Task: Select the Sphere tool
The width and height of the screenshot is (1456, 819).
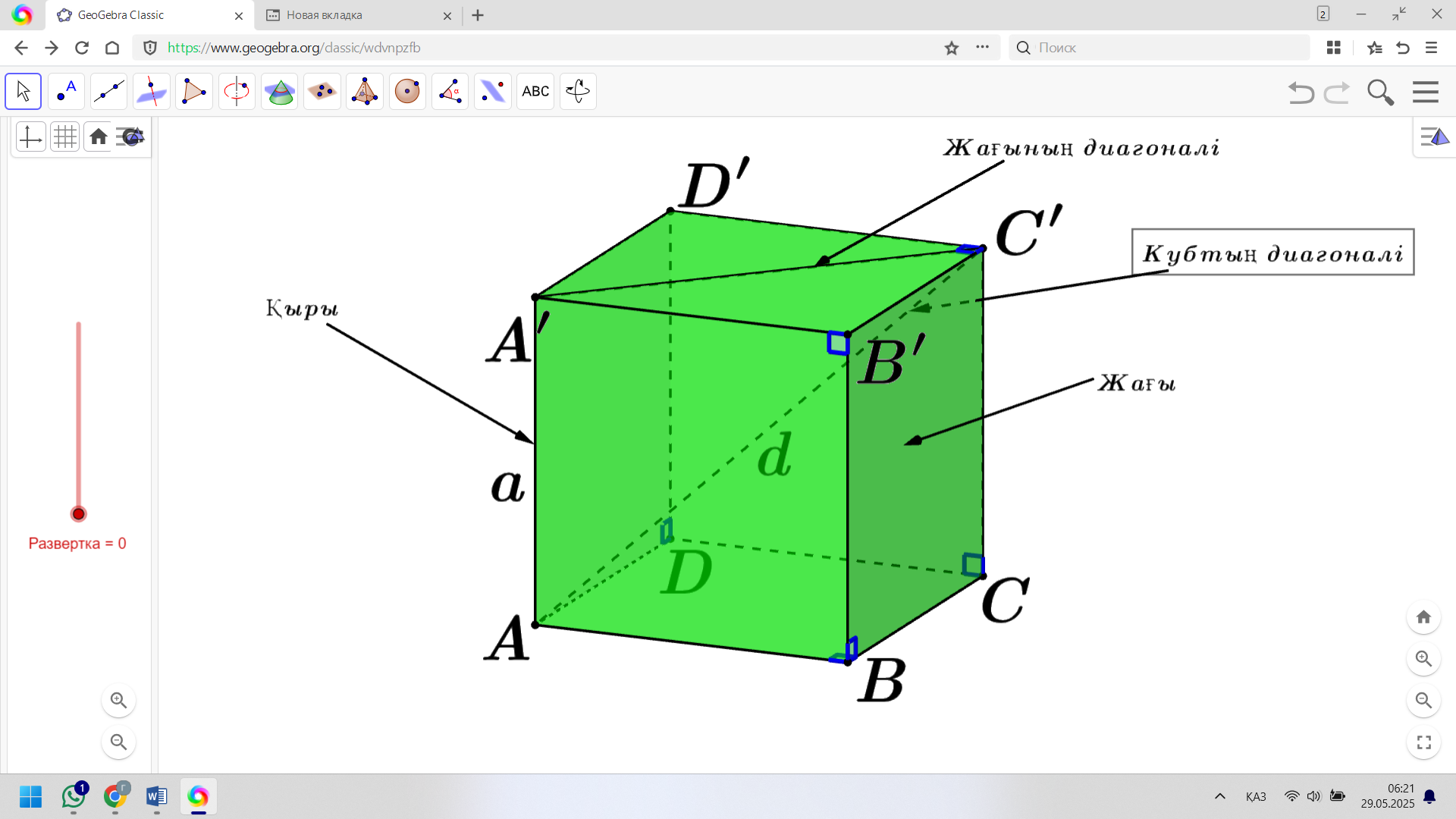Action: (x=407, y=92)
